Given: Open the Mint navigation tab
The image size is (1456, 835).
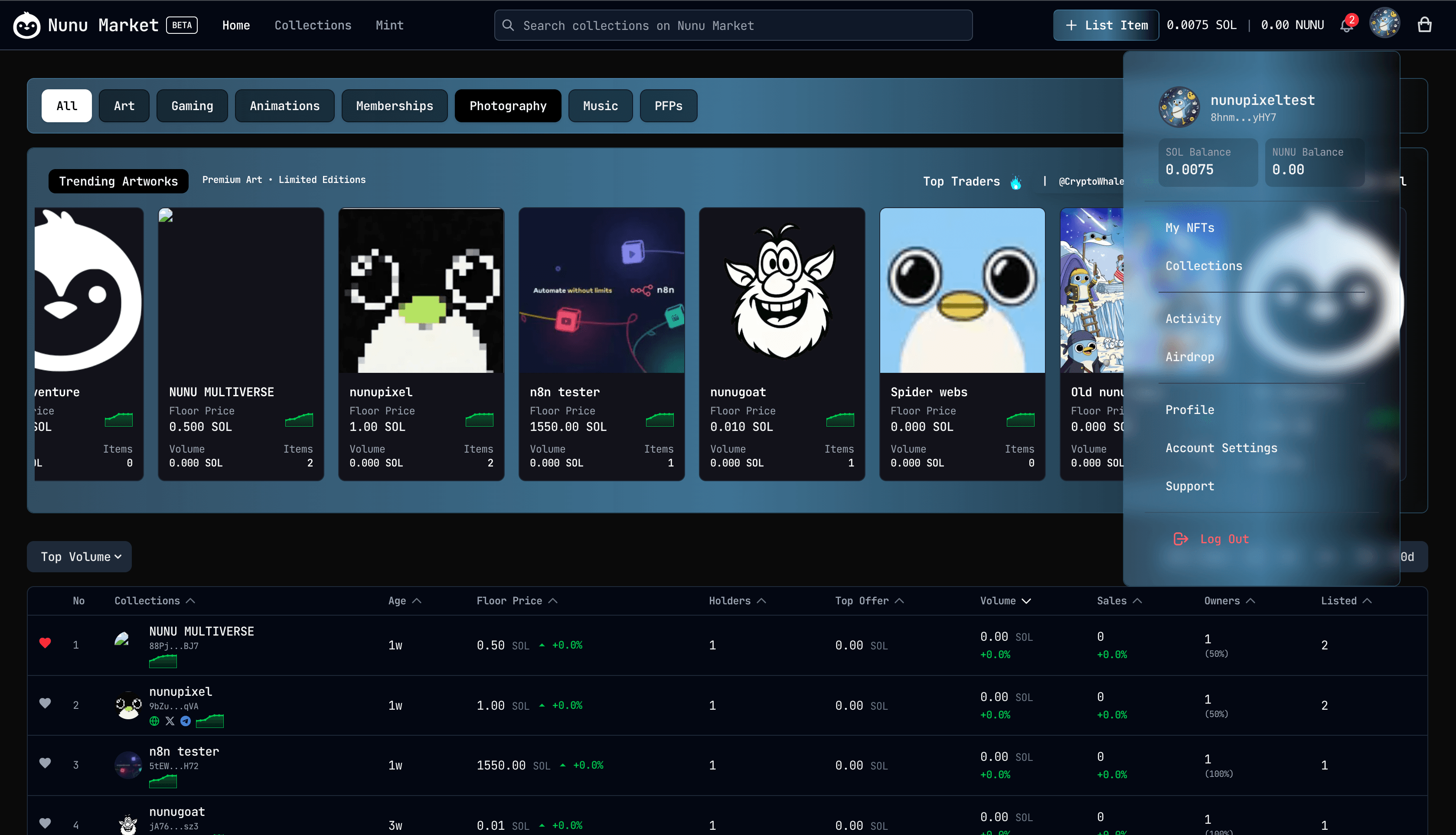Looking at the screenshot, I should (x=389, y=25).
